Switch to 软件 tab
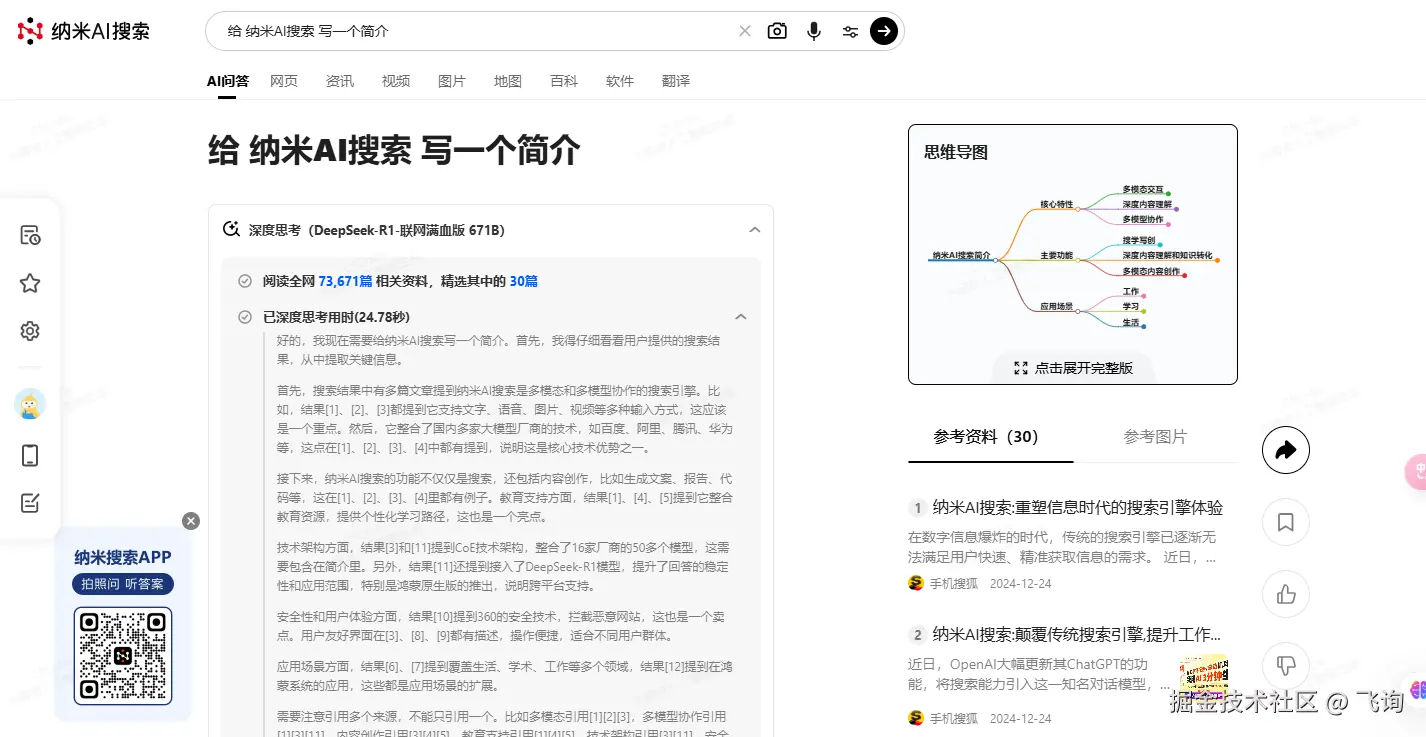 [620, 81]
